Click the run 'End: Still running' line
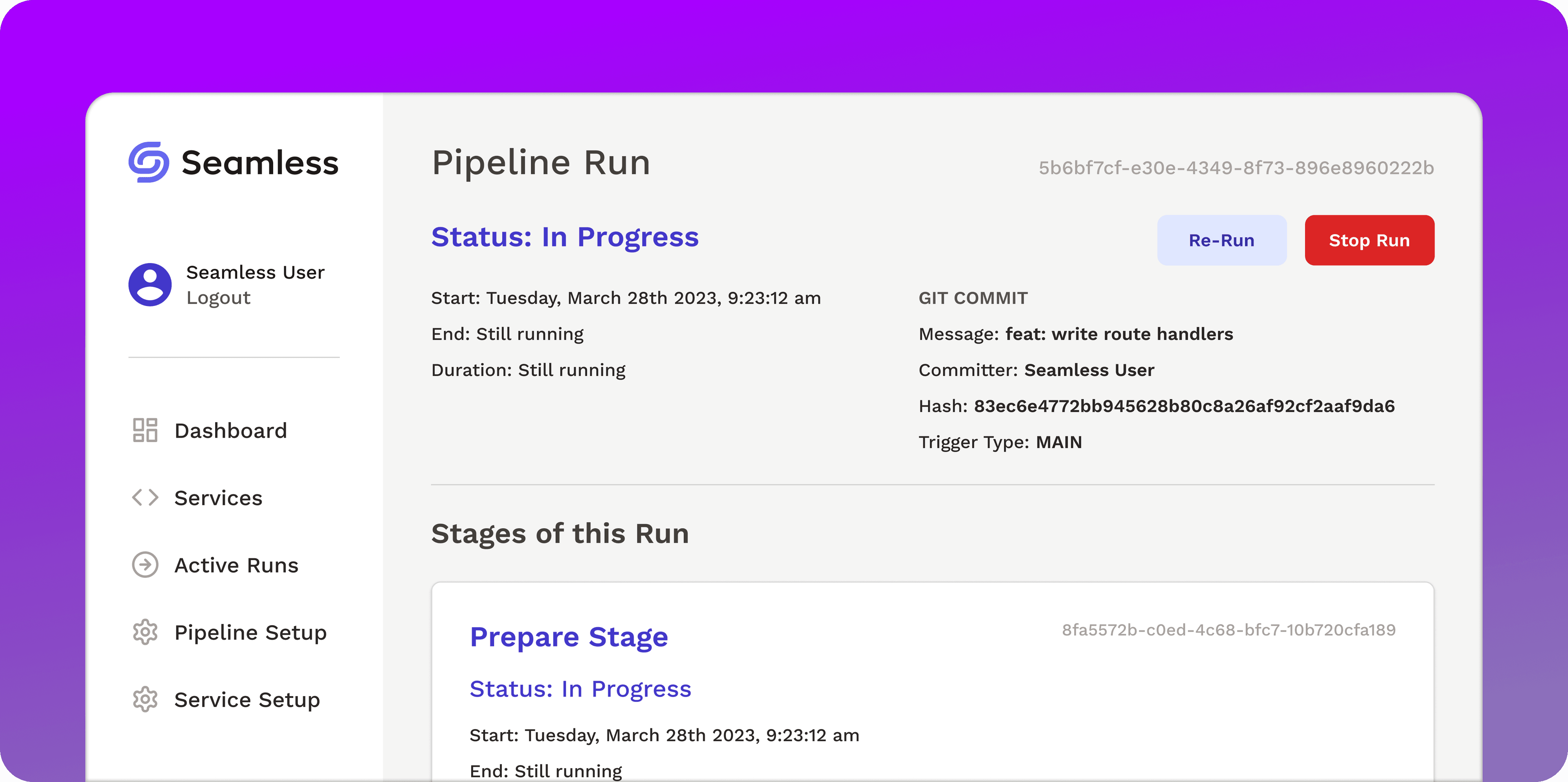The image size is (1568, 782). [507, 334]
